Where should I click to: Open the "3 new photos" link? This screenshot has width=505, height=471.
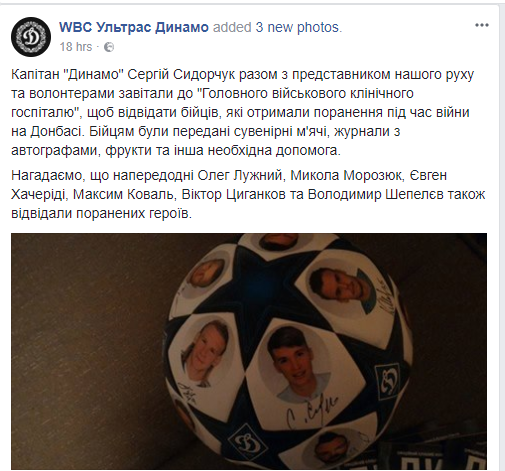pos(297,27)
